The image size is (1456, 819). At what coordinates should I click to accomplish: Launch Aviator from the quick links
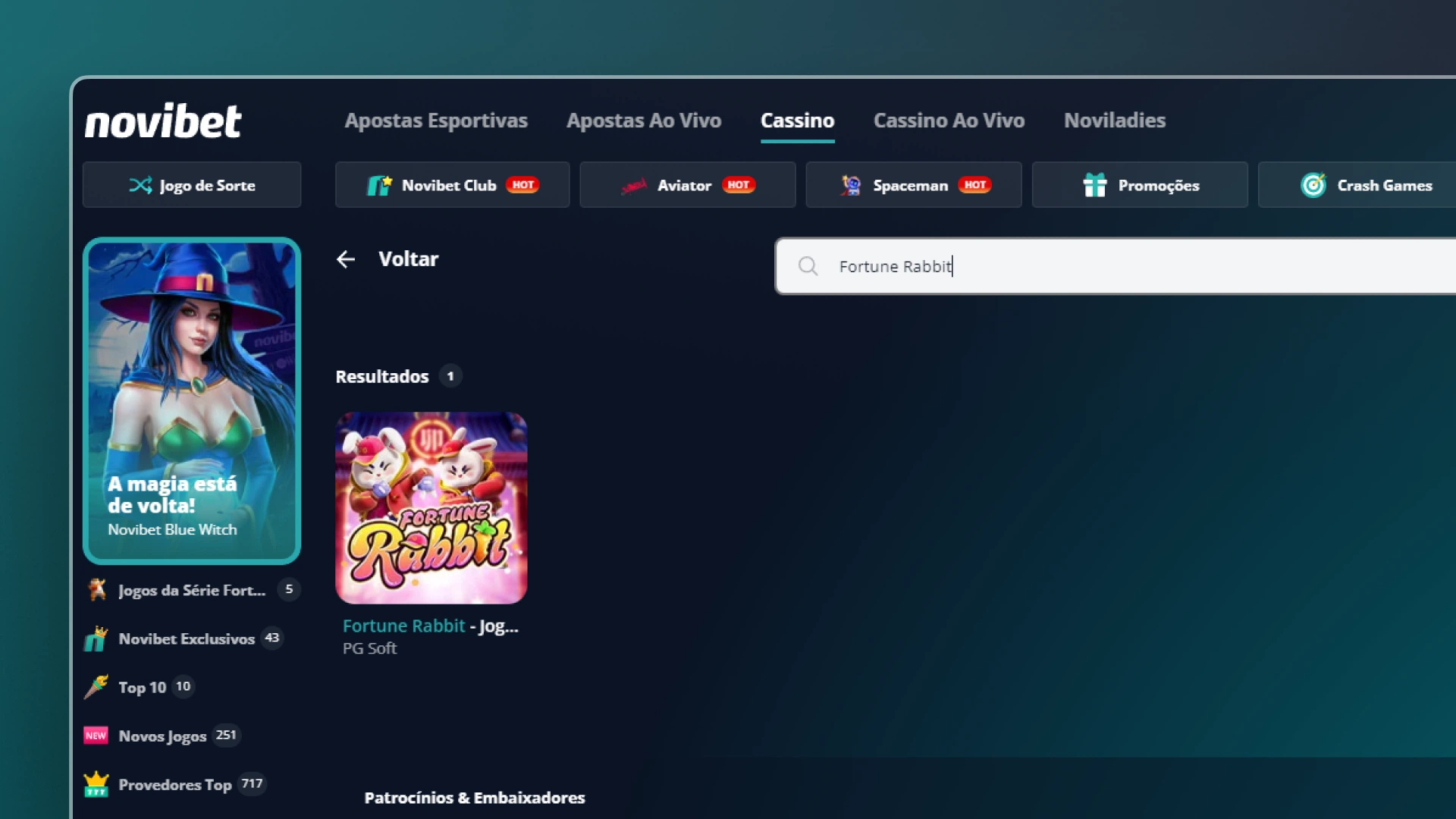[x=687, y=185]
